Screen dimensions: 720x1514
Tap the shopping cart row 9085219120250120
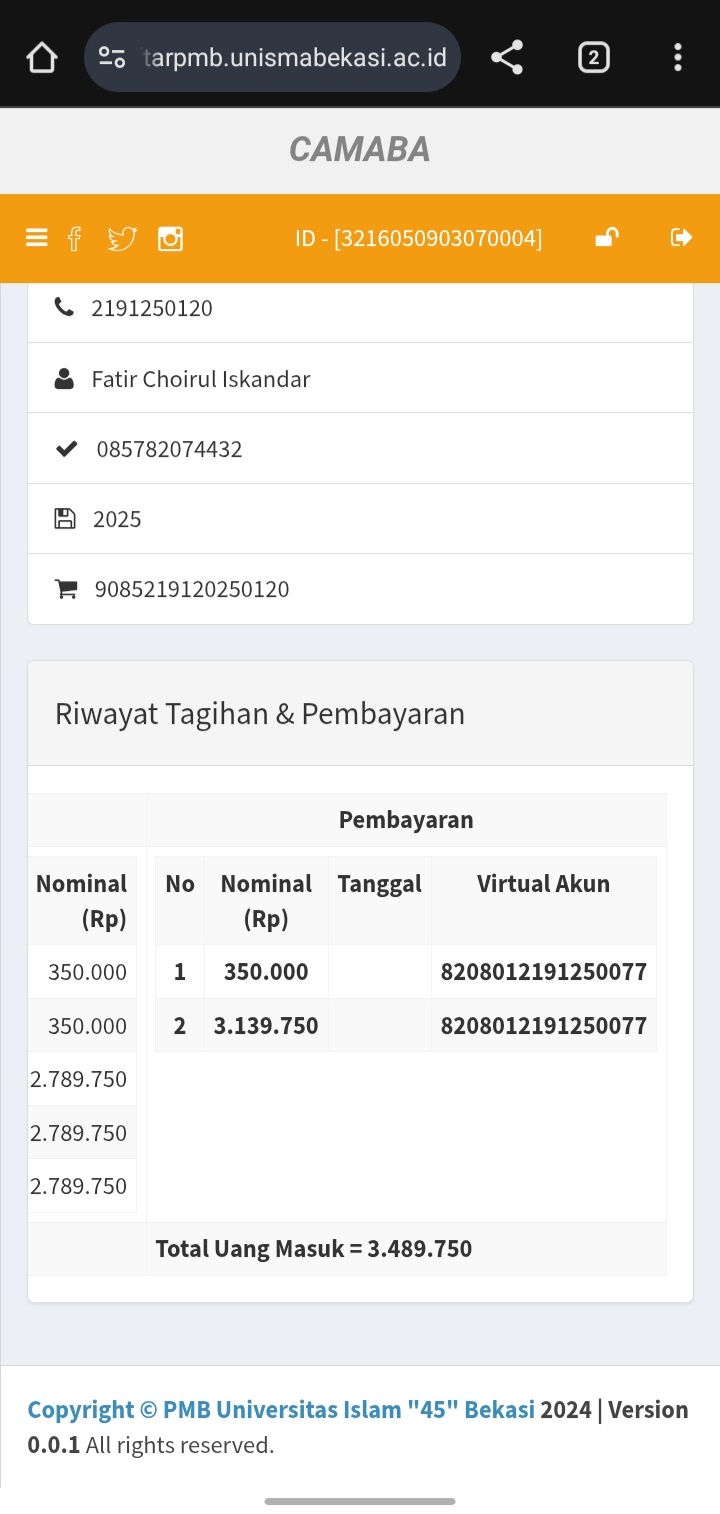[360, 589]
